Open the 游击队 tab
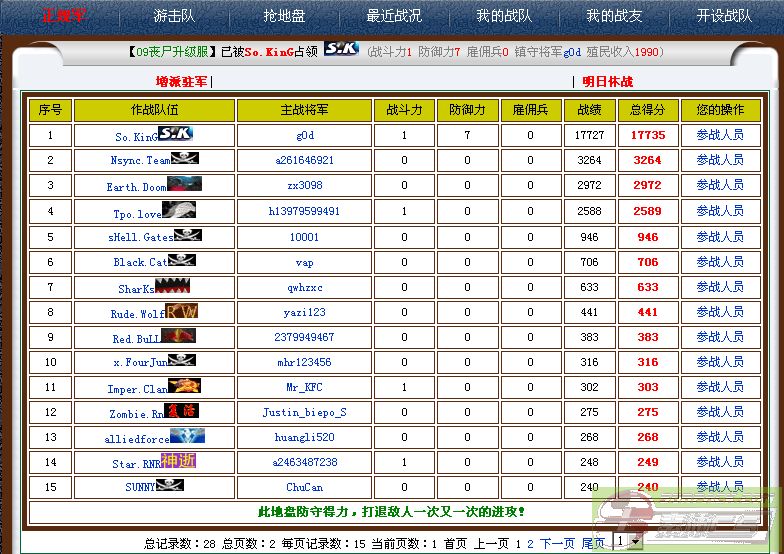The height and width of the screenshot is (554, 784). coord(174,16)
